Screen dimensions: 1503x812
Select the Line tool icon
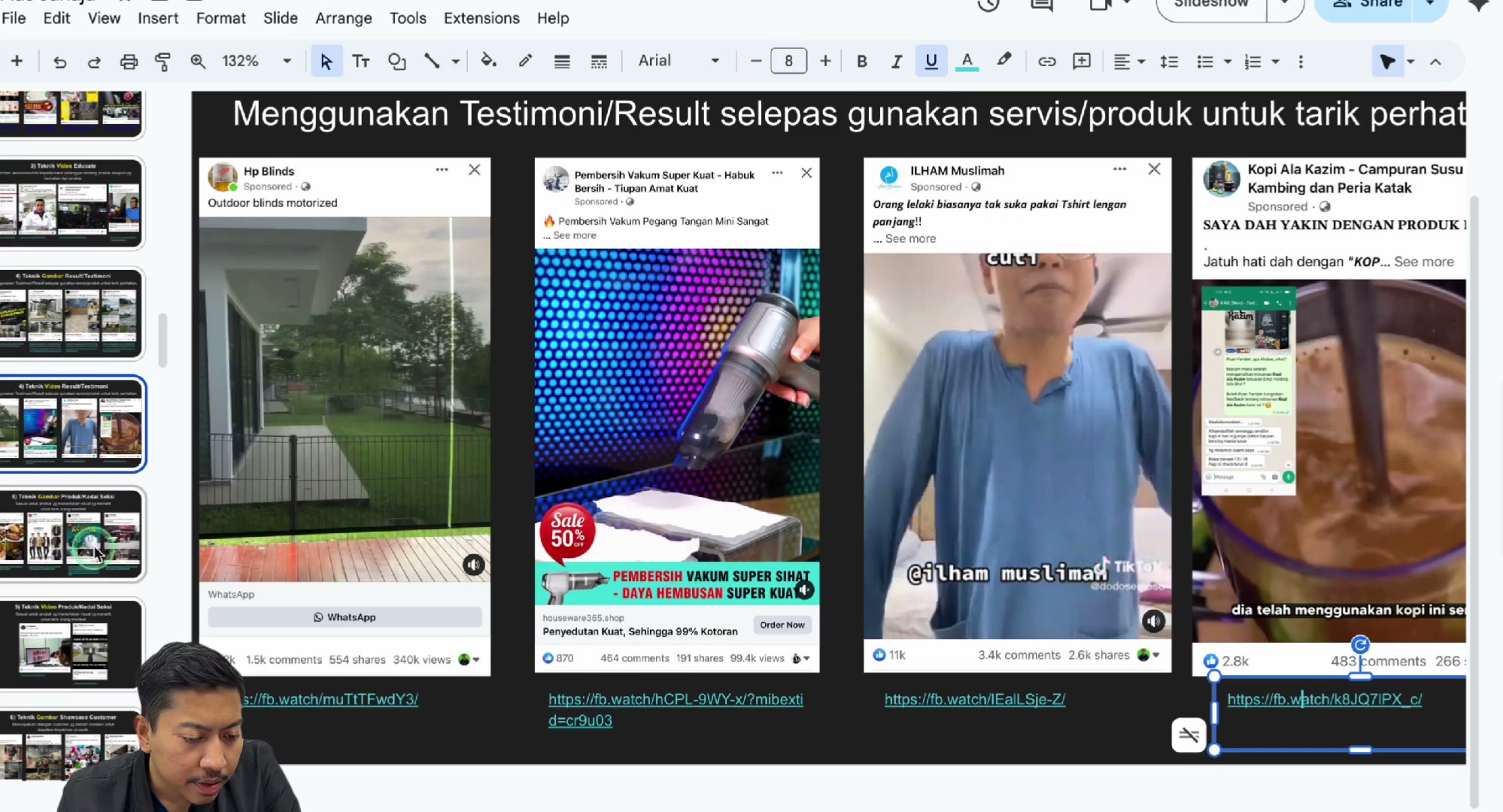tap(432, 62)
